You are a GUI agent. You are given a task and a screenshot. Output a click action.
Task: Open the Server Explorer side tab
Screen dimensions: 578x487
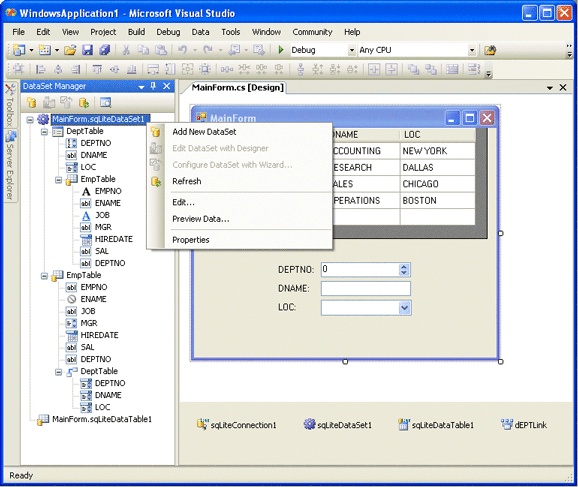click(10, 166)
